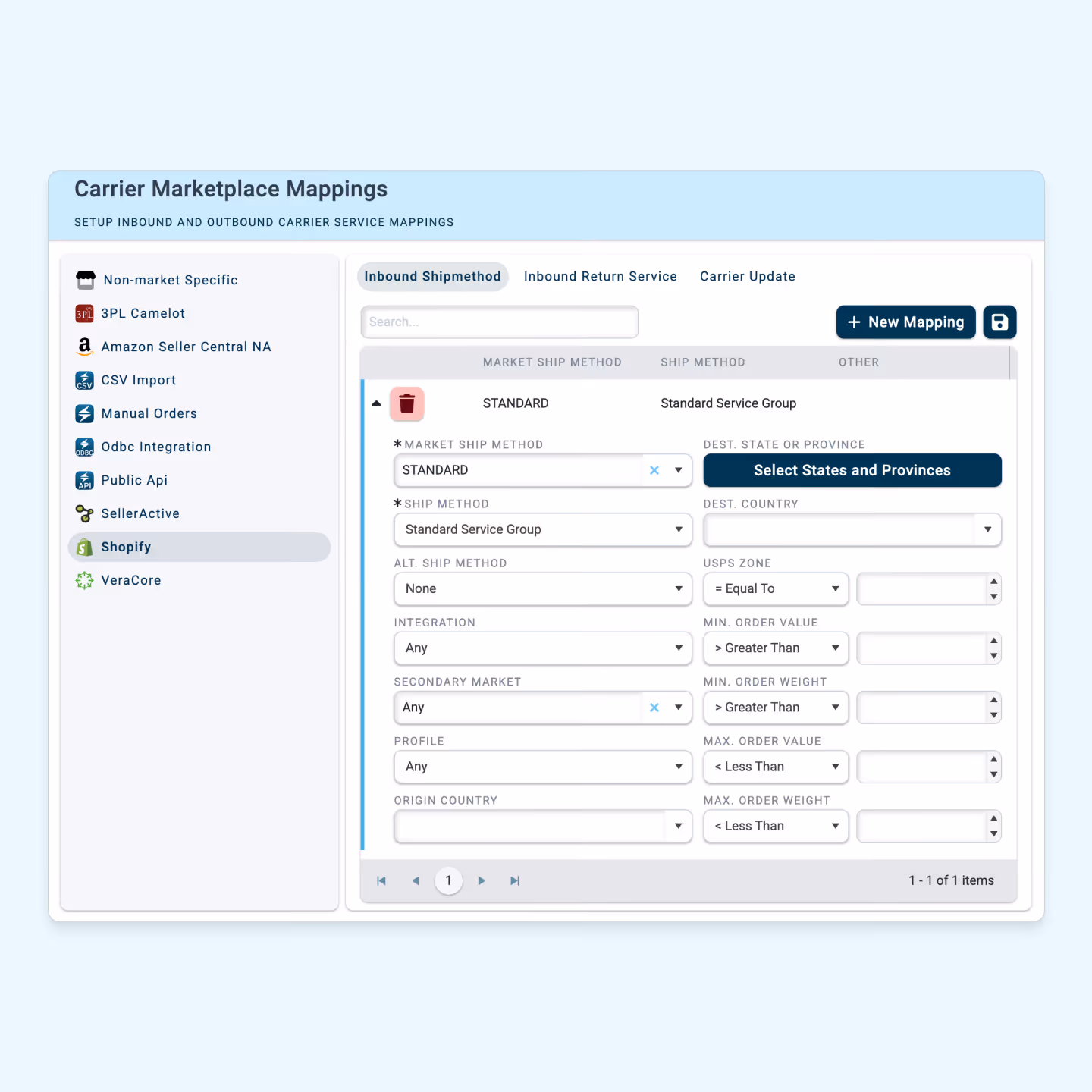Go to the last page
Viewport: 1092px width, 1092px height.
click(515, 880)
